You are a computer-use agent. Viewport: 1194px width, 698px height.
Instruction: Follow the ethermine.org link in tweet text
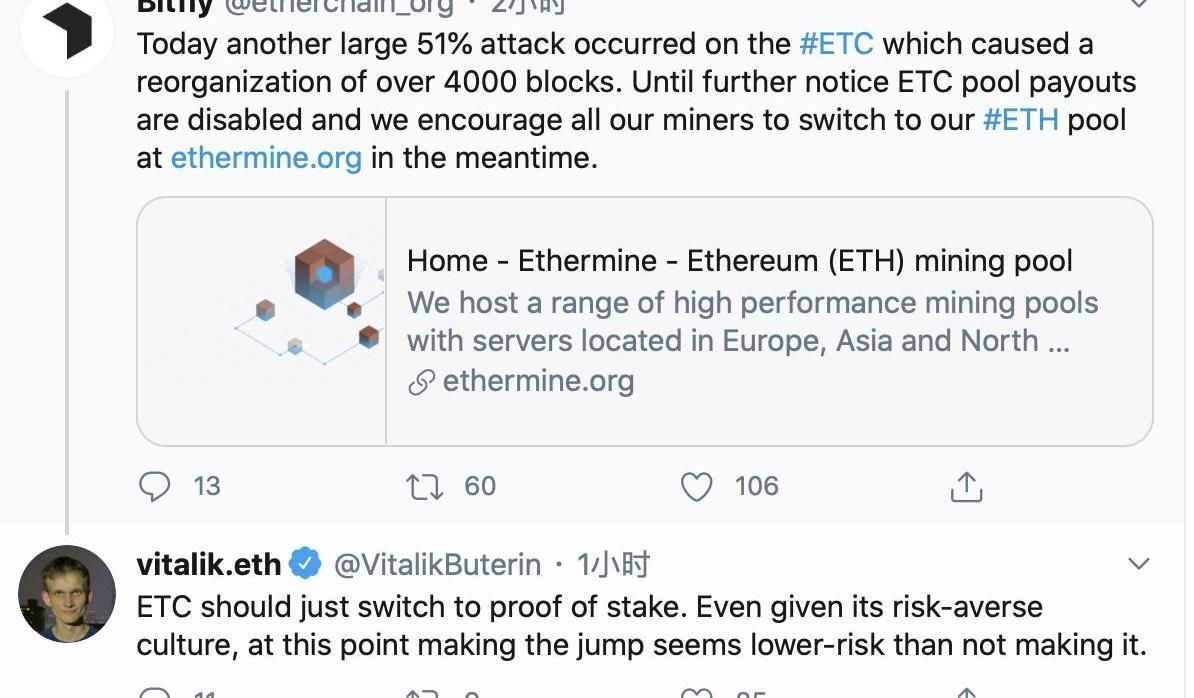(x=266, y=158)
